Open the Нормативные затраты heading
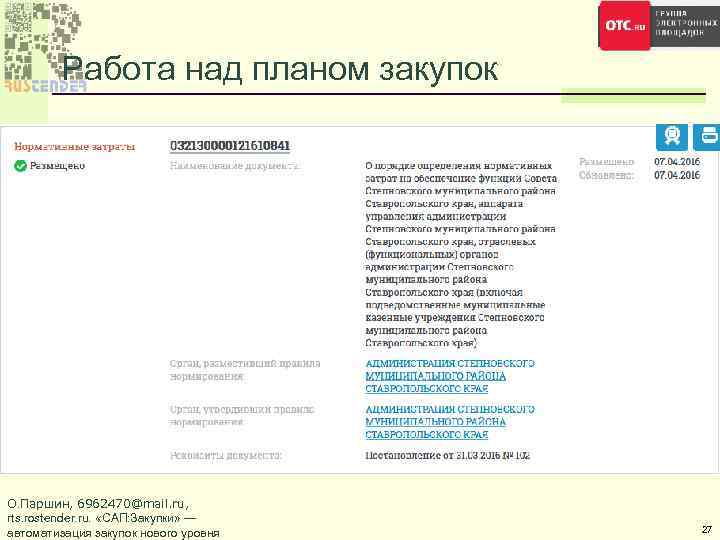 pos(75,147)
